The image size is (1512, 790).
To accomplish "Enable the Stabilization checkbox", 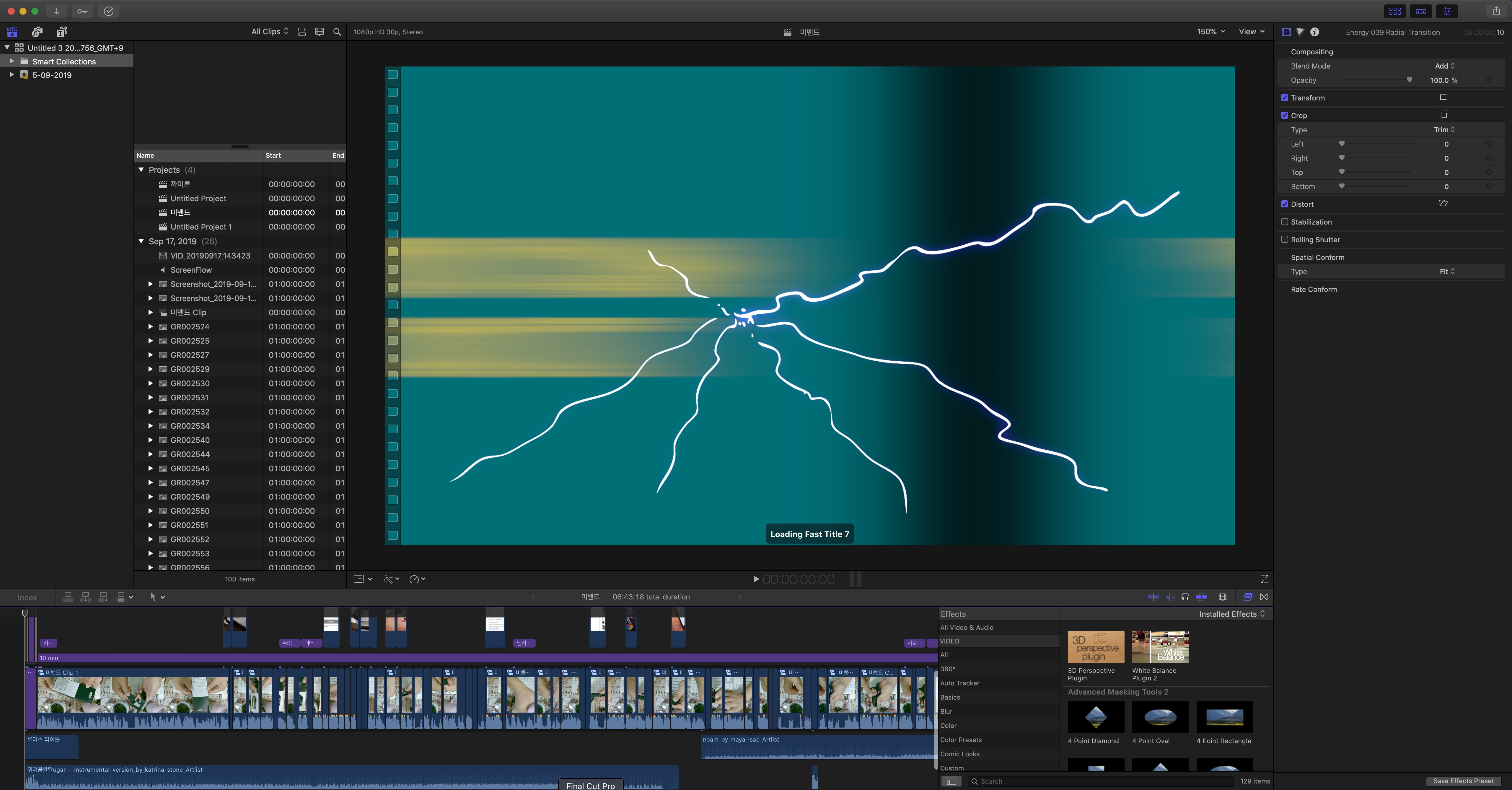I will (x=1284, y=222).
